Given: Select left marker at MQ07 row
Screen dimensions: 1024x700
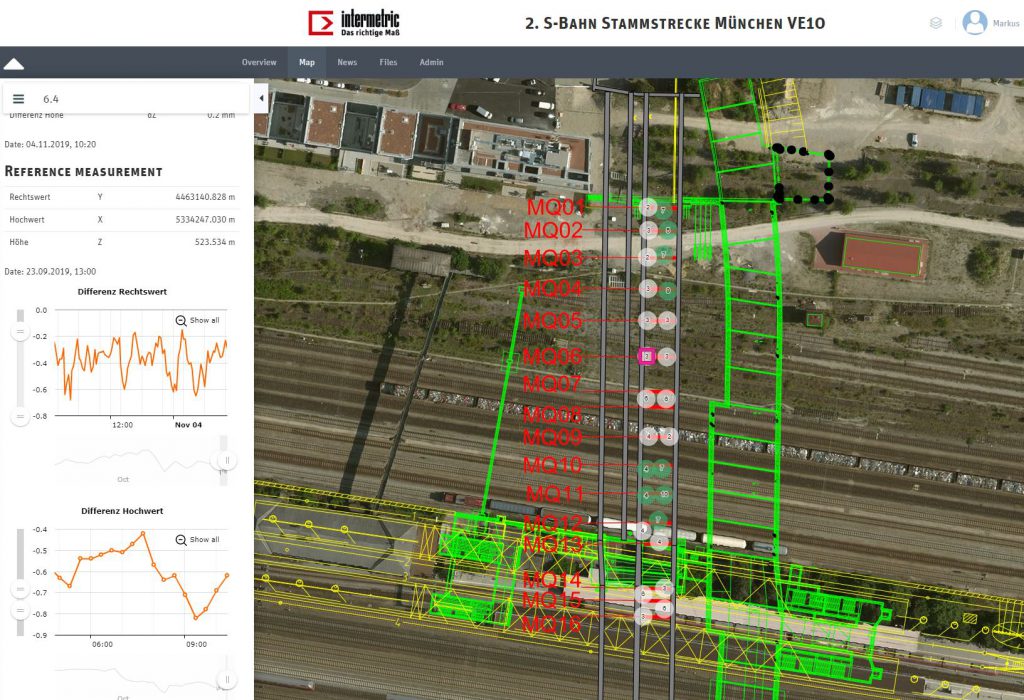Looking at the screenshot, I should 647,398.
